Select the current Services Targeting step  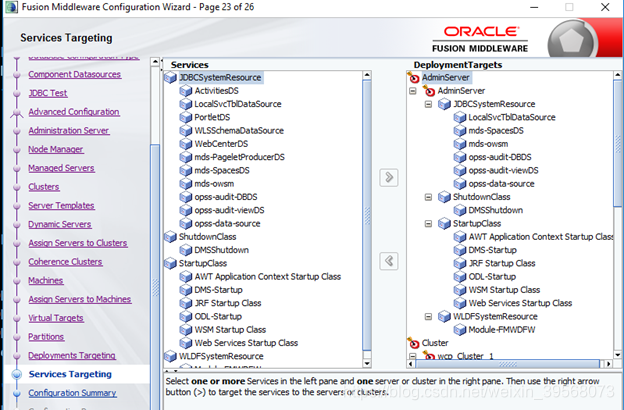[70, 374]
